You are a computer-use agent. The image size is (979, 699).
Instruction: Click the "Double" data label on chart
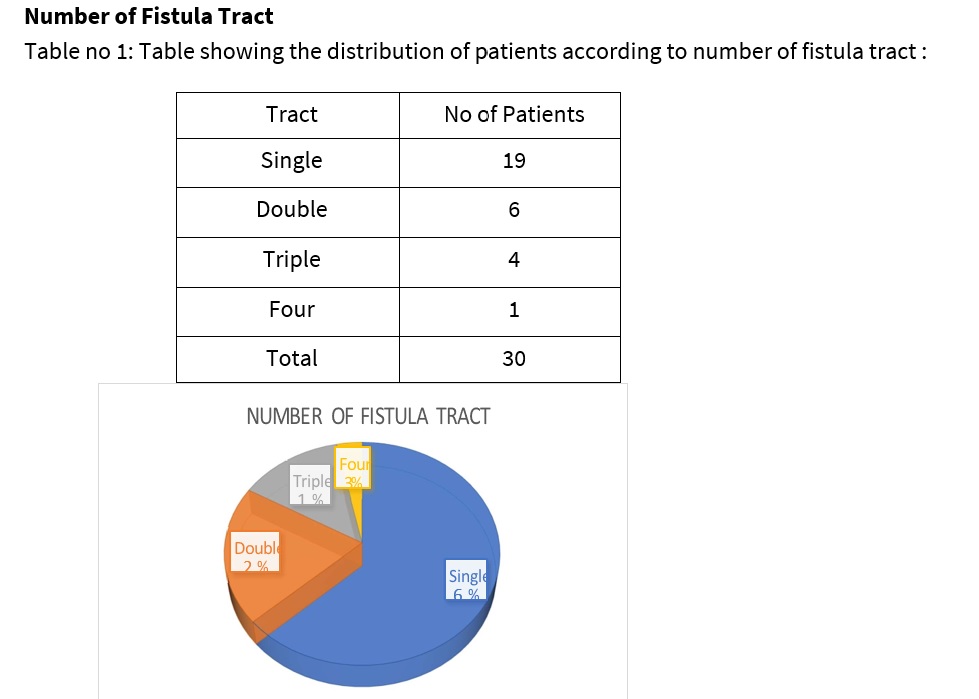coord(255,555)
